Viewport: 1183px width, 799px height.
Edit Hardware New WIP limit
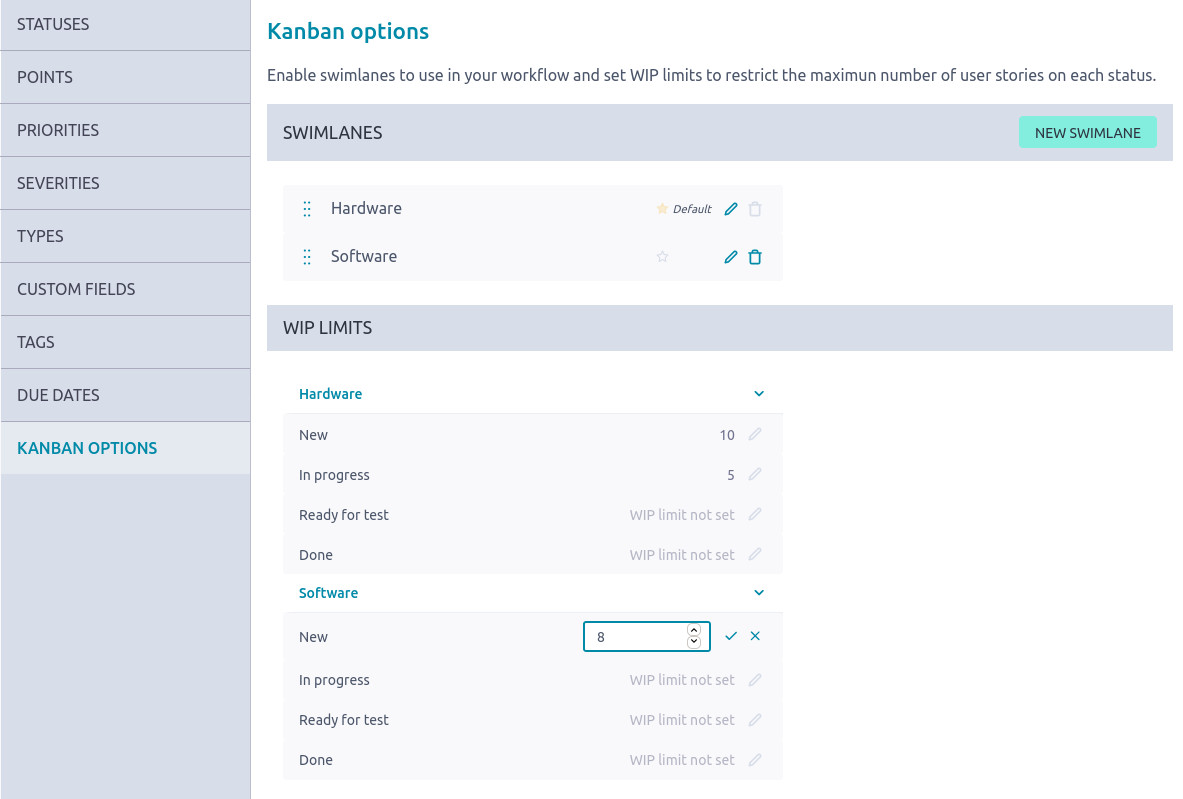(755, 435)
